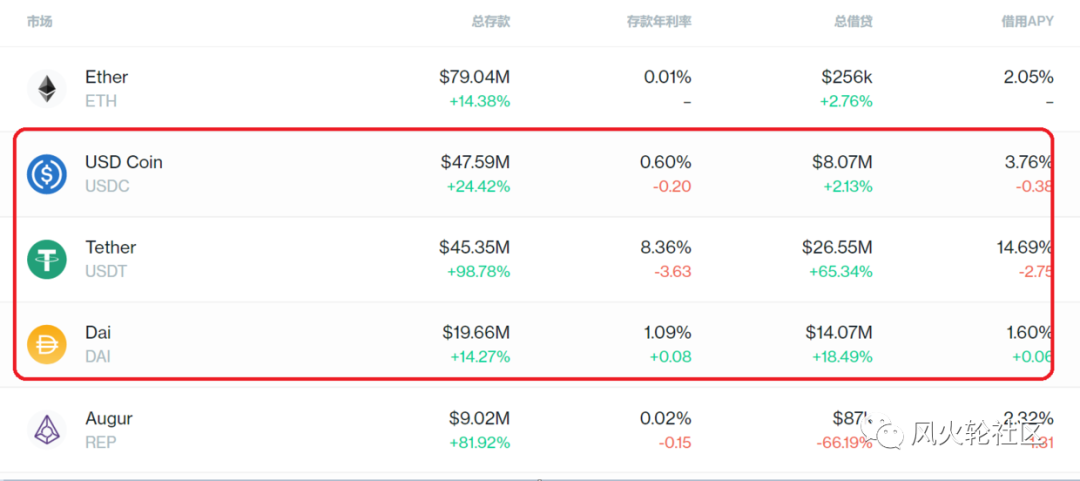Select Ether total supply $79.04M
Image resolution: width=1080 pixels, height=481 pixels.
pyautogui.click(x=475, y=76)
